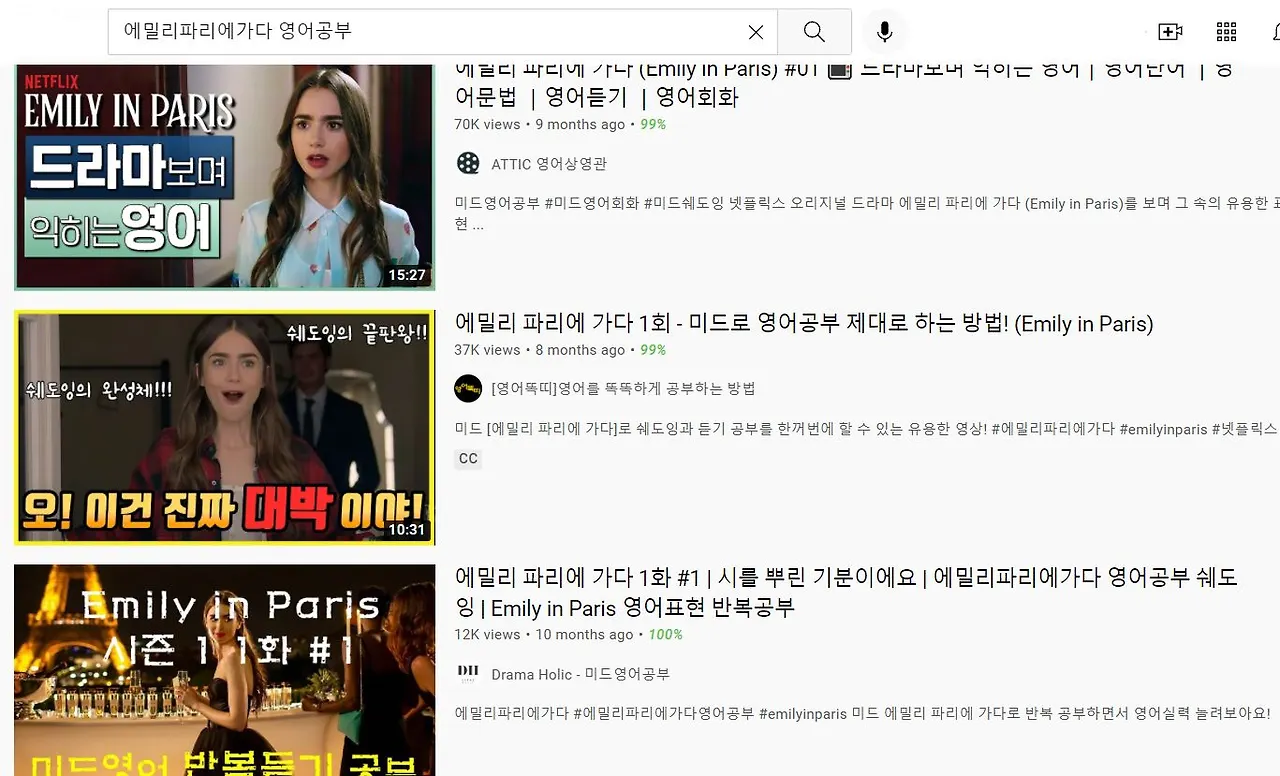Open the 영어똑띠 channel avatar
Screen dimensions: 1280x776
coord(468,388)
